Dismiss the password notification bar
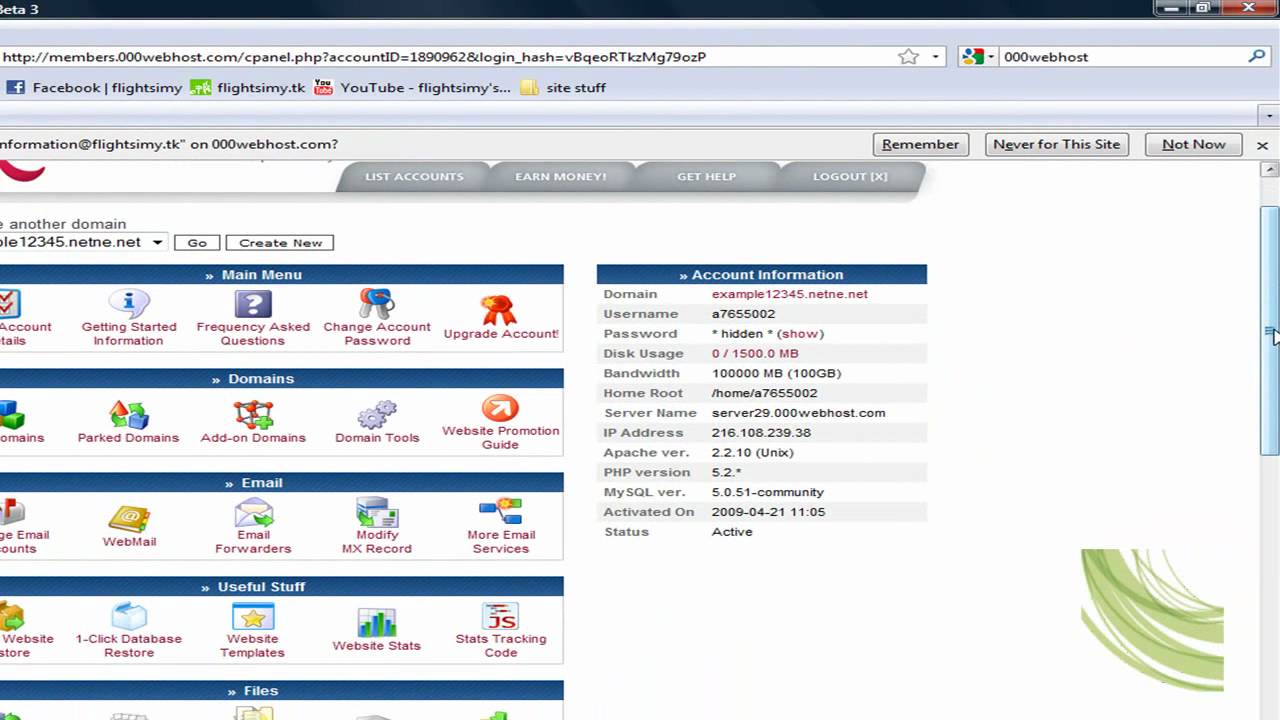 pyautogui.click(x=1262, y=145)
